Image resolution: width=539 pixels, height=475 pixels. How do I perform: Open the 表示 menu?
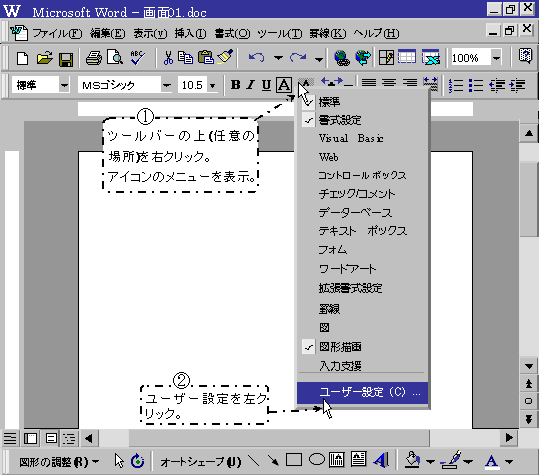pyautogui.click(x=150, y=34)
